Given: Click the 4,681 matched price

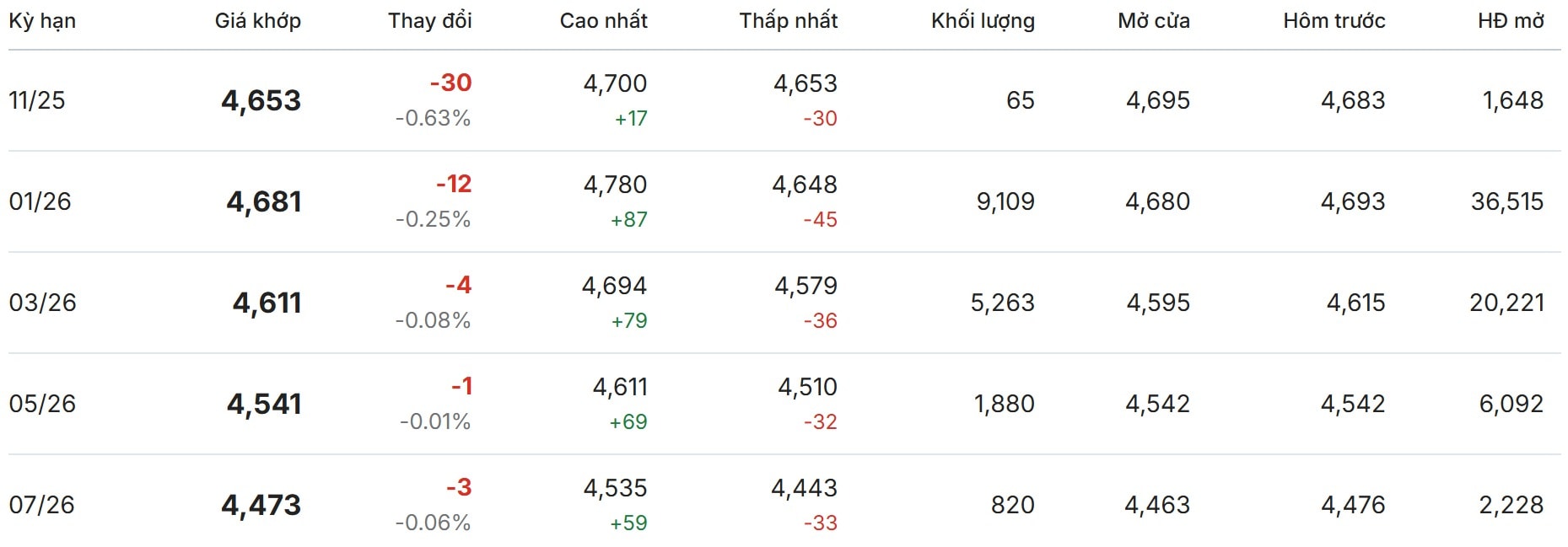Looking at the screenshot, I should click(x=263, y=201).
